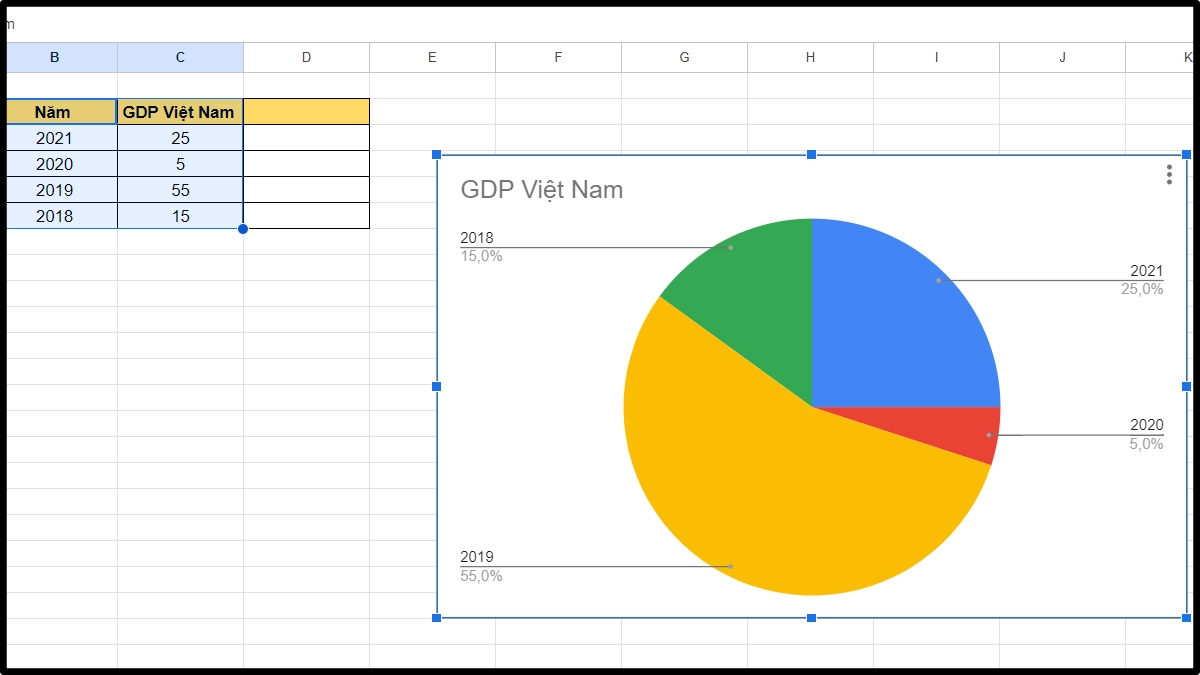Click the empty yellow header cell in column D
This screenshot has height=675, width=1200.
coord(306,112)
